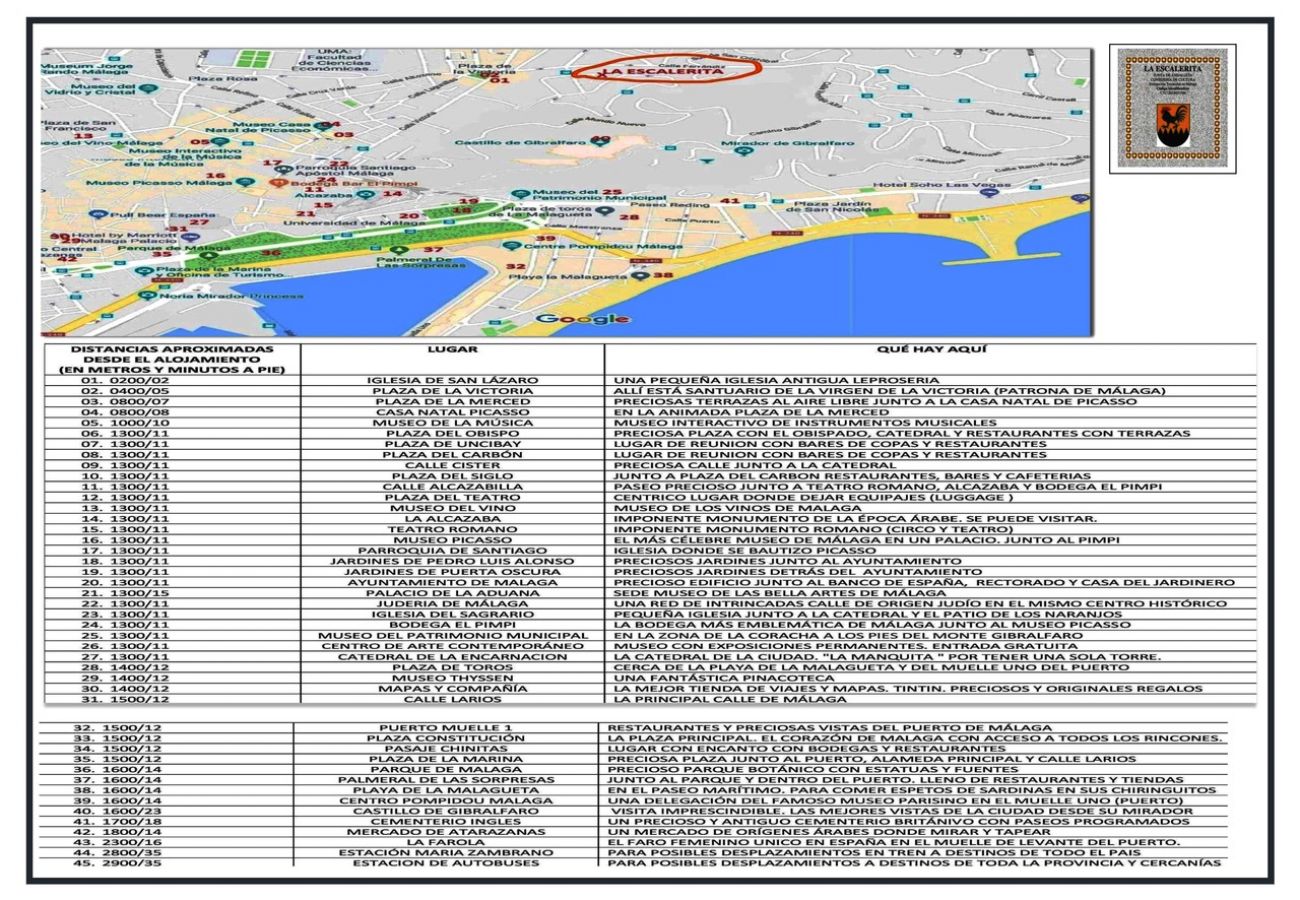The height and width of the screenshot is (900, 1300).
Task: Click the Pull Bear España shopping pin
Action: click(x=97, y=214)
